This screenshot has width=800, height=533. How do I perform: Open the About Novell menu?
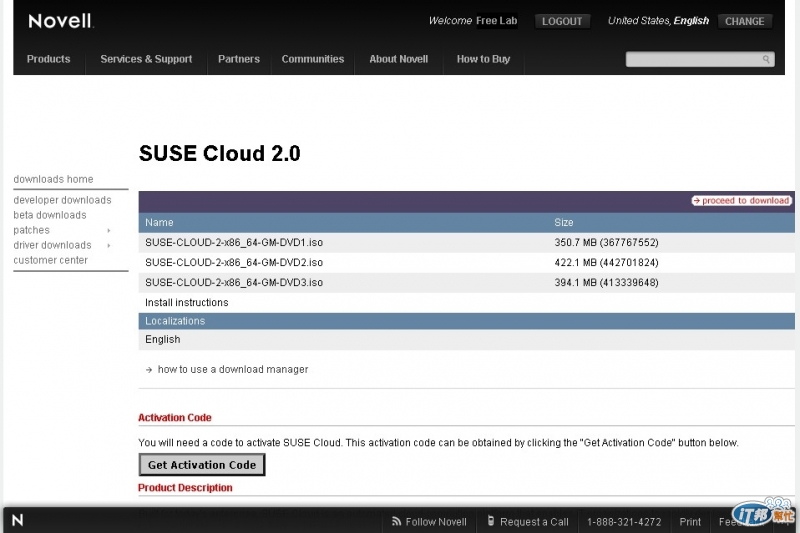tap(398, 59)
